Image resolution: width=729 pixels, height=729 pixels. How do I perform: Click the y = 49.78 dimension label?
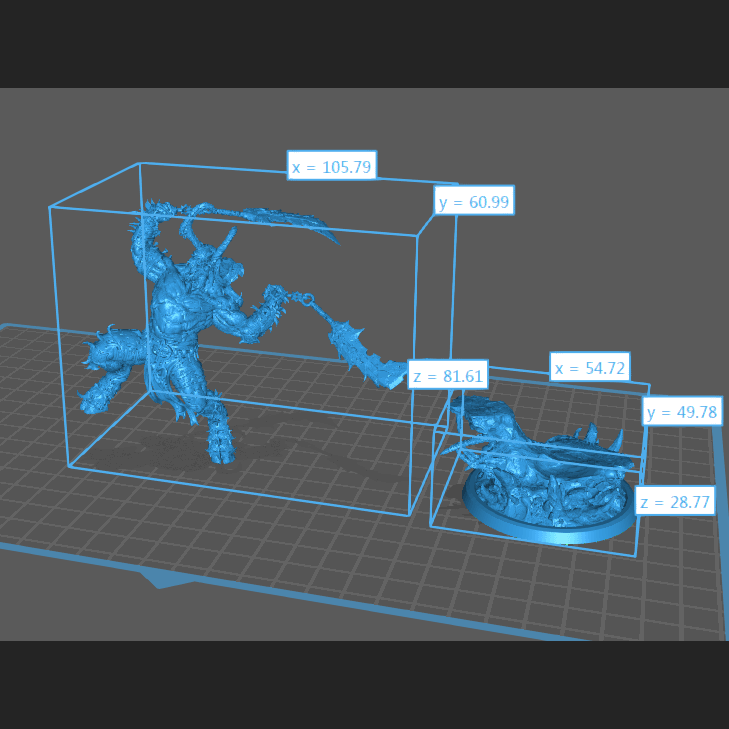coord(682,412)
